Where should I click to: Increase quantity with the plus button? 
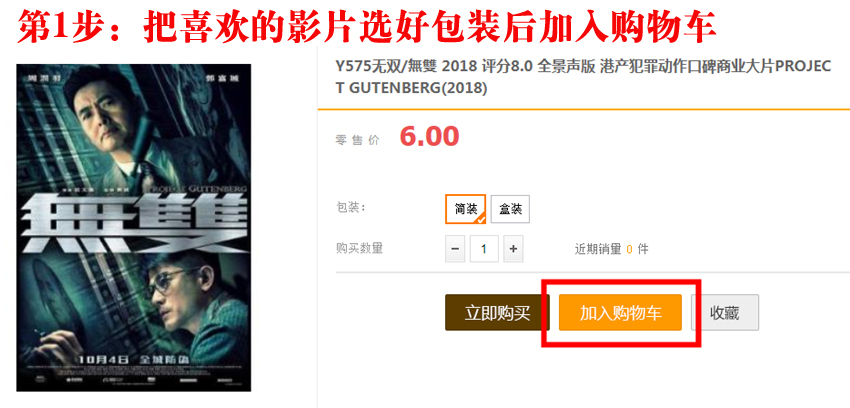click(x=513, y=249)
